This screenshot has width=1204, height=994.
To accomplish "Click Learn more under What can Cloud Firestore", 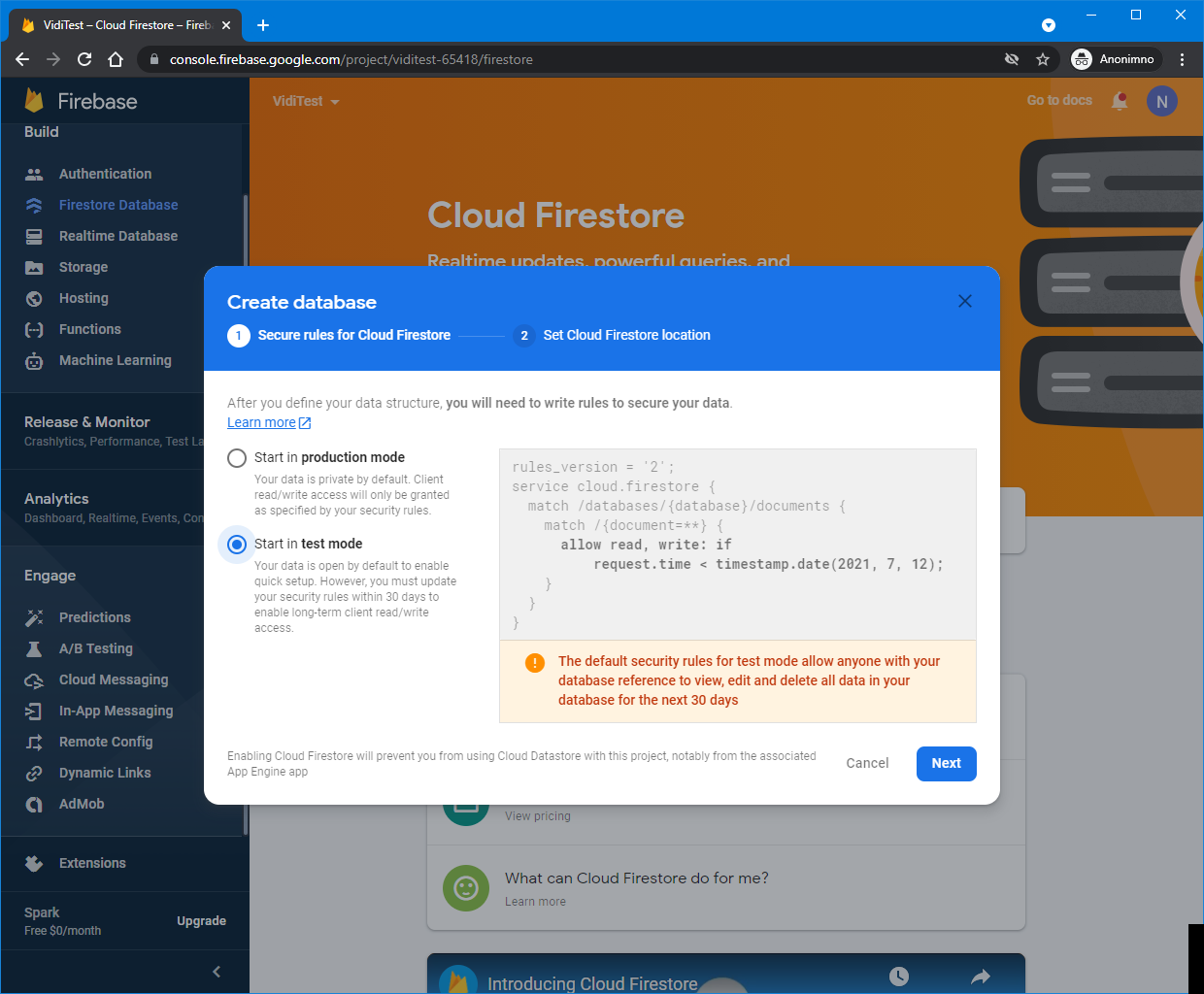I will click(x=535, y=902).
